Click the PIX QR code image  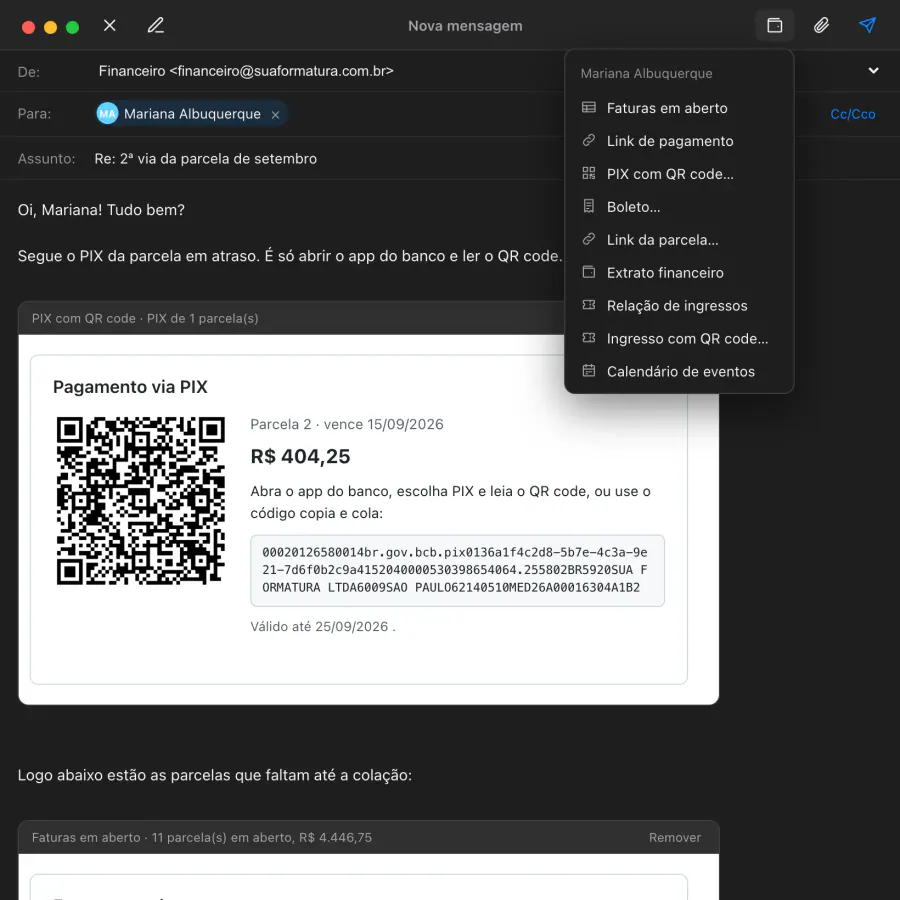click(141, 501)
